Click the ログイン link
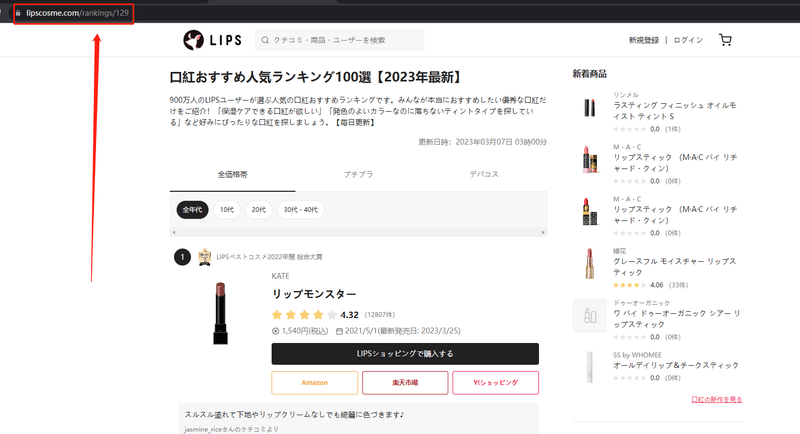This screenshot has width=800, height=434. click(x=688, y=40)
